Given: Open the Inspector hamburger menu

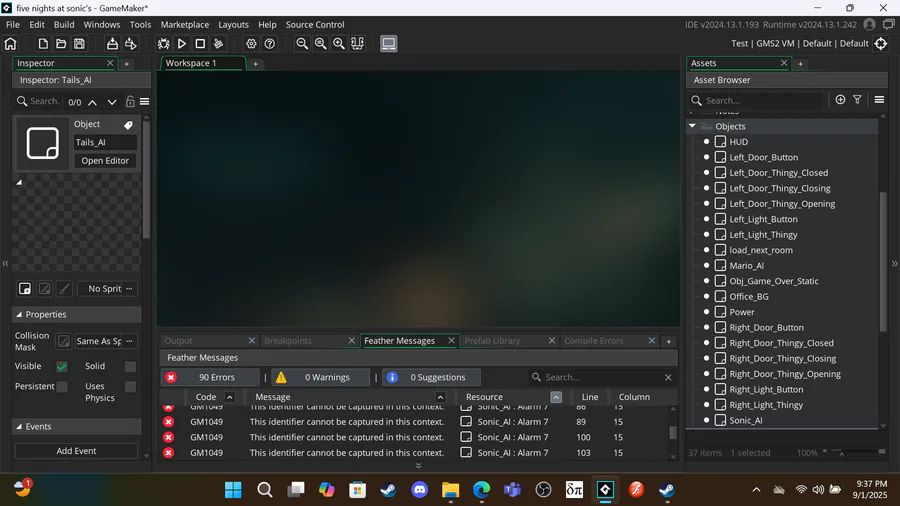Looking at the screenshot, I should (x=145, y=102).
